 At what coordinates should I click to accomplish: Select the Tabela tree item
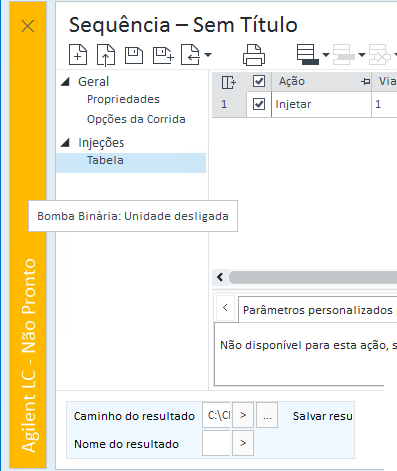click(131, 163)
